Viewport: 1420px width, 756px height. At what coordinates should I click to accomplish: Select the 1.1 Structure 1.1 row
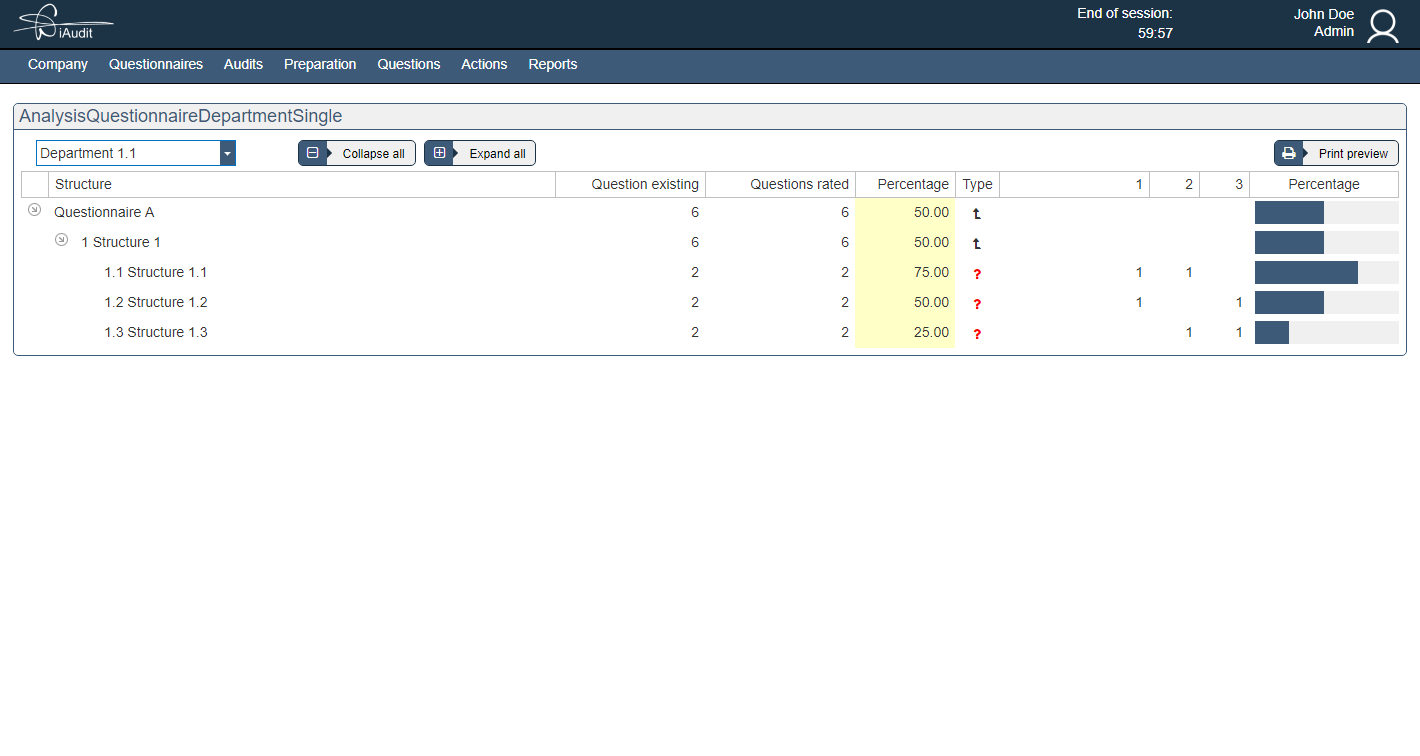click(x=710, y=272)
